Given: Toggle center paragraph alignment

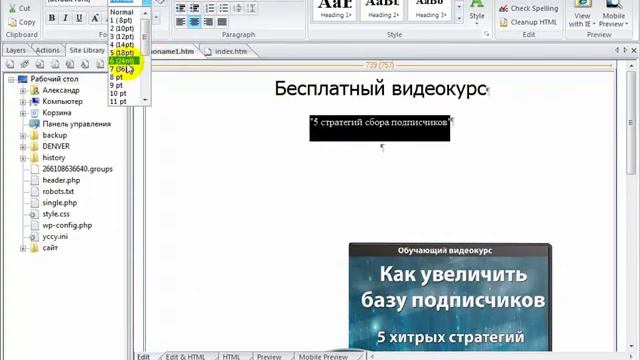Looking at the screenshot, I should [x=195, y=22].
